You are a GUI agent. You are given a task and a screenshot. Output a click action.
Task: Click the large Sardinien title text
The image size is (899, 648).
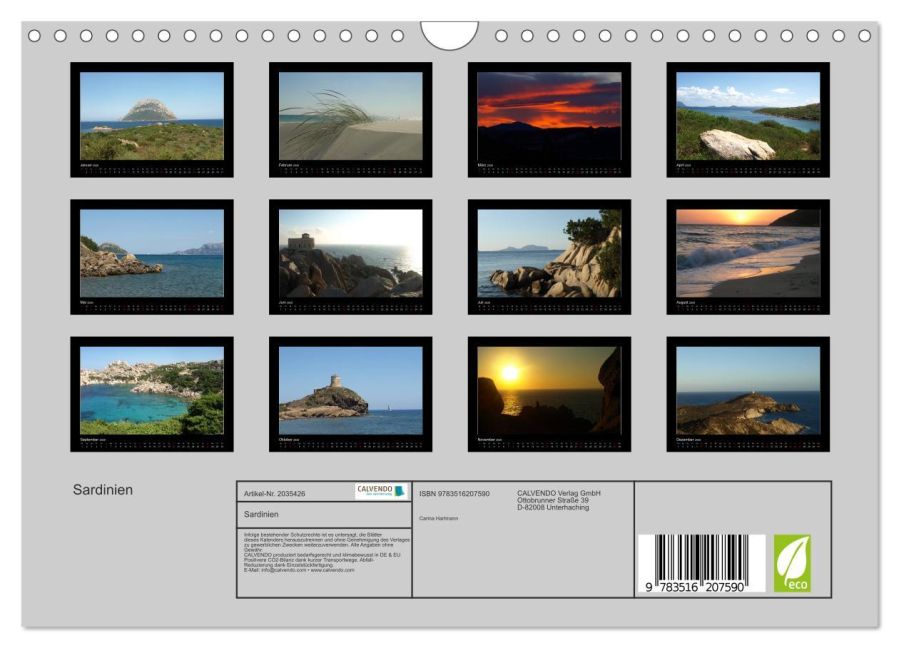click(x=103, y=490)
